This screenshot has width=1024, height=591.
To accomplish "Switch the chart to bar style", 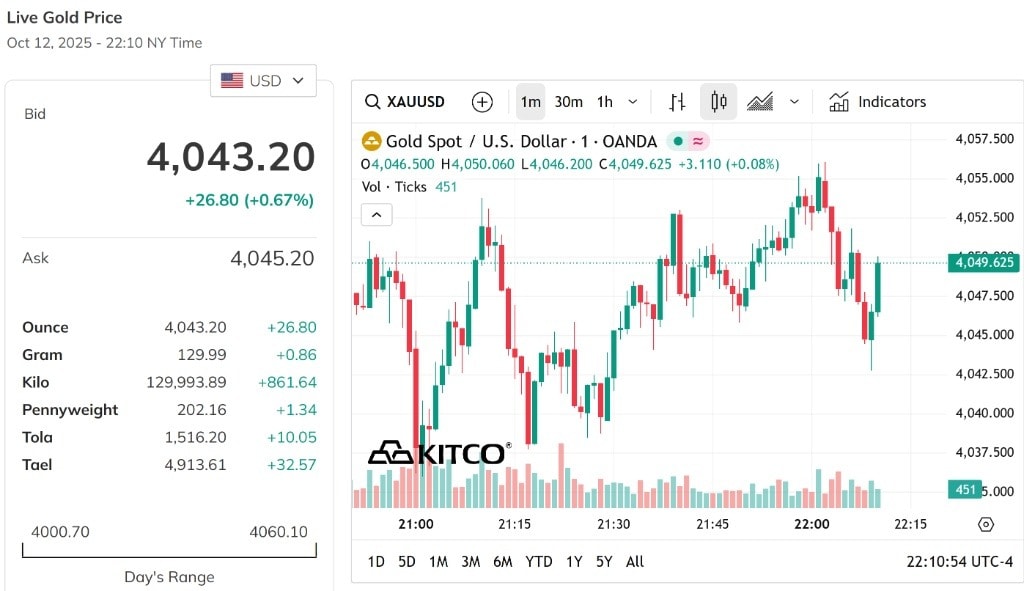I will pos(677,102).
